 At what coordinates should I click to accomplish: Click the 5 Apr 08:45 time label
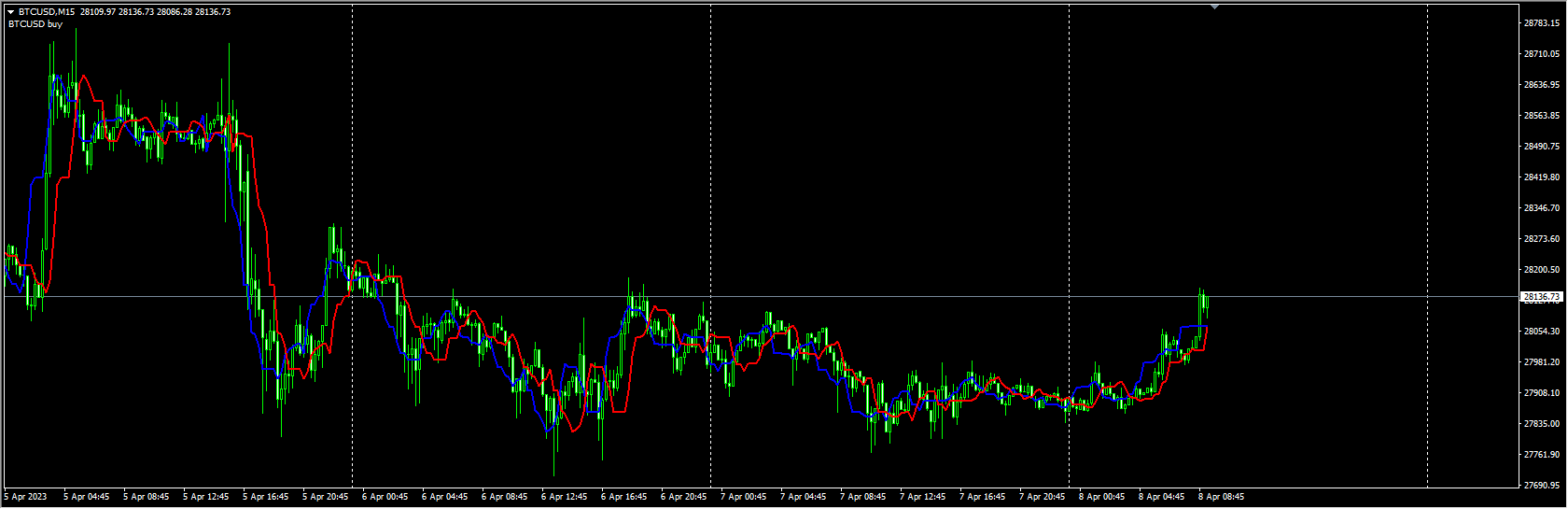pos(146,497)
